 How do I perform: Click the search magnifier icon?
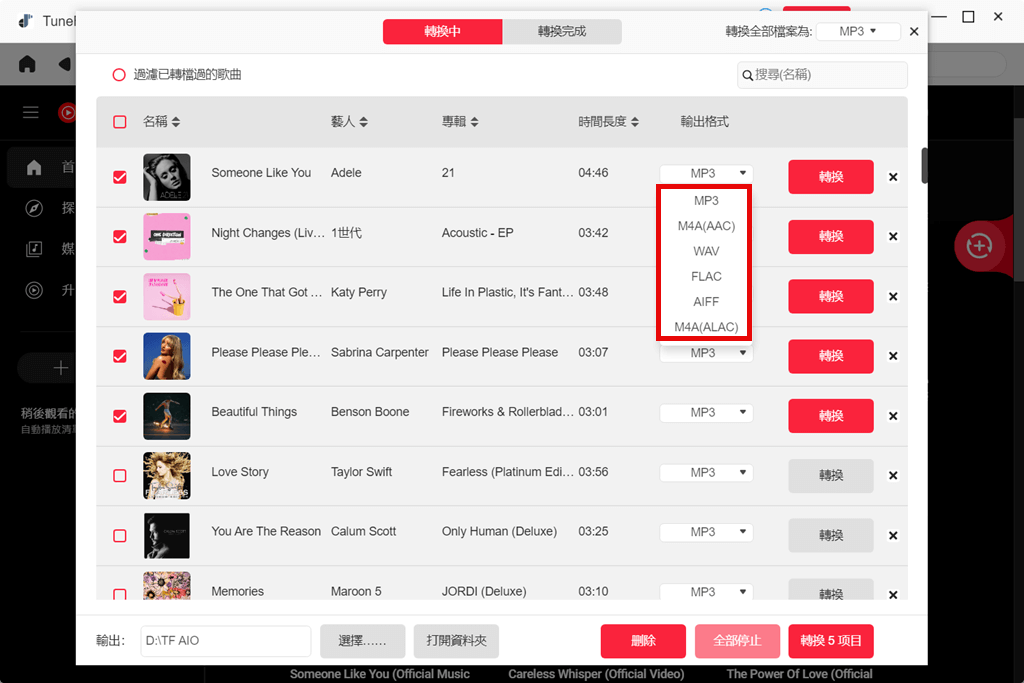pos(747,75)
